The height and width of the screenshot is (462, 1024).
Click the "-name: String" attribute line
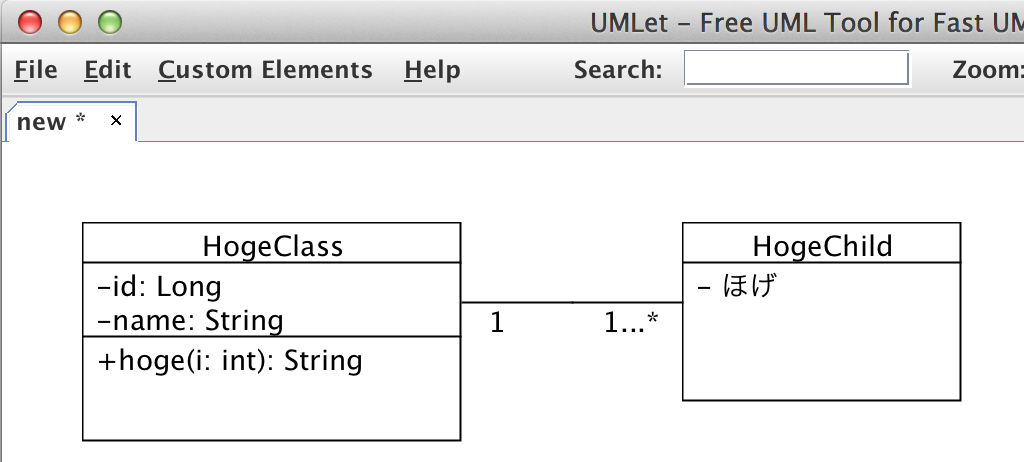click(x=190, y=321)
